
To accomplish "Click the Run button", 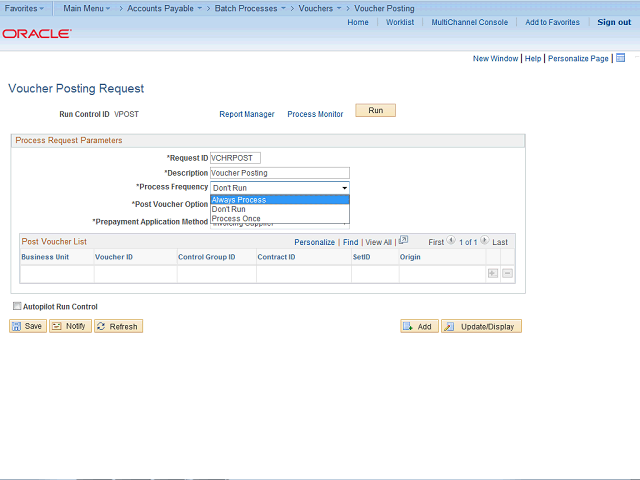I will tap(376, 110).
